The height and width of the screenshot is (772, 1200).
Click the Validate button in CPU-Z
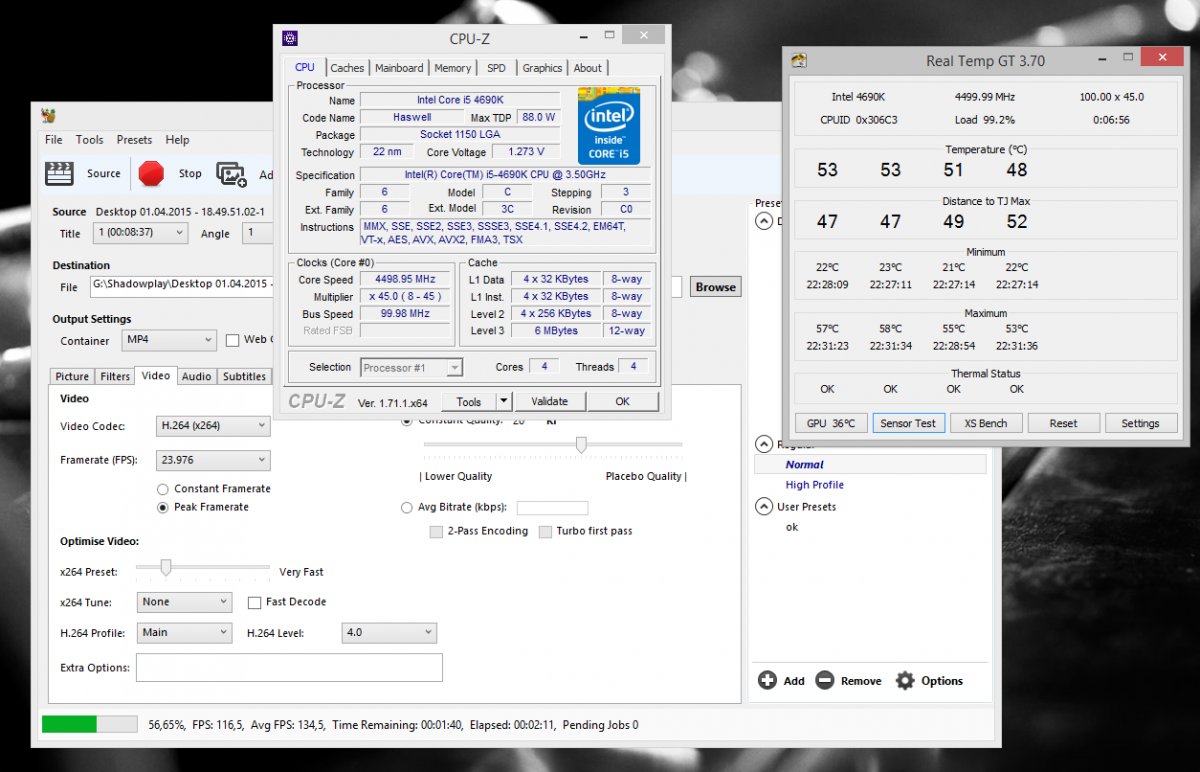[x=549, y=402]
